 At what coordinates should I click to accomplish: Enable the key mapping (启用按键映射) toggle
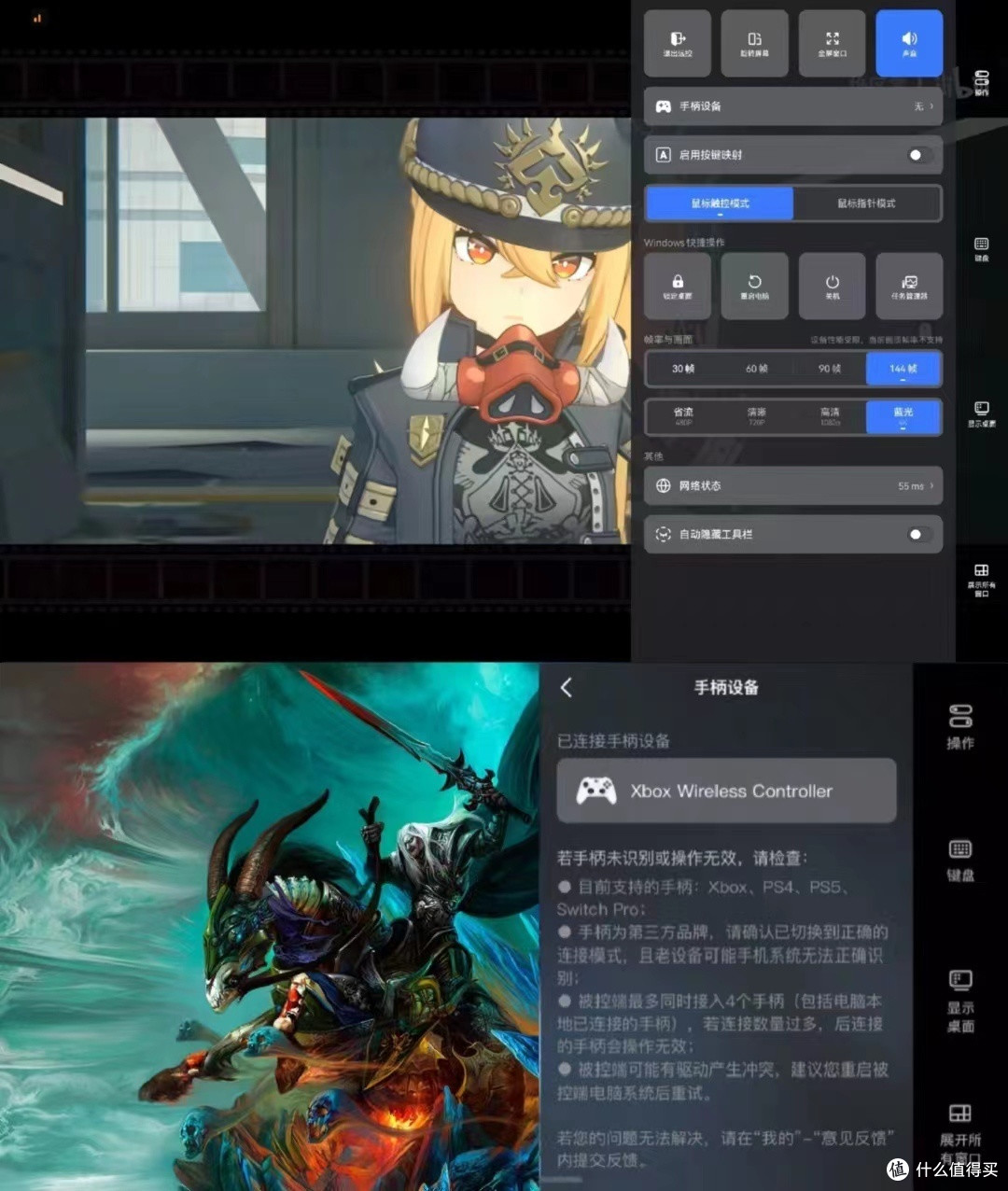pos(917,155)
